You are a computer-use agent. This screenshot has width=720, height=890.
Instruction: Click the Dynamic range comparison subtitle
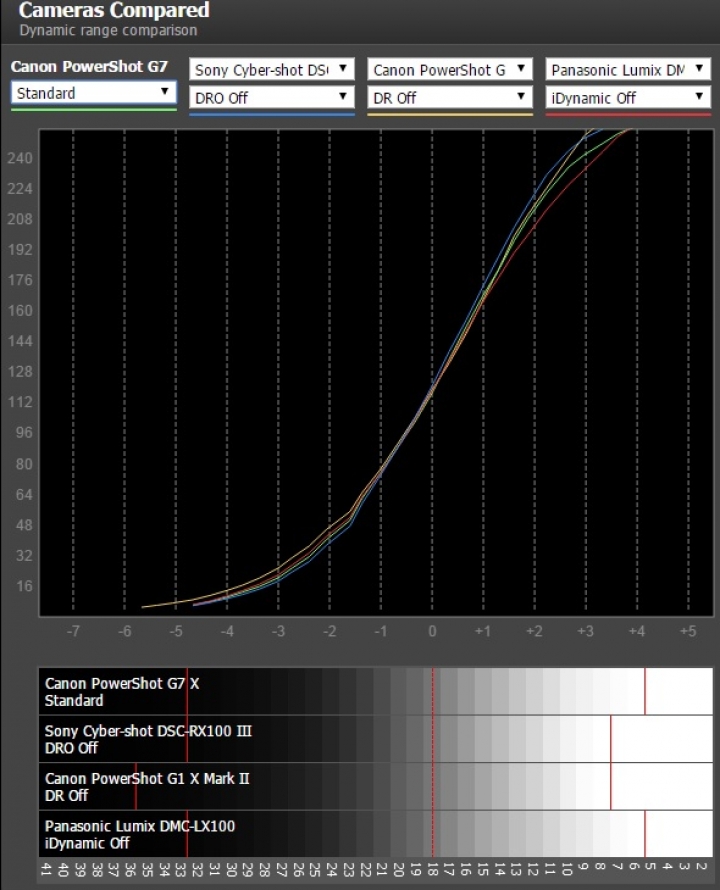[108, 30]
